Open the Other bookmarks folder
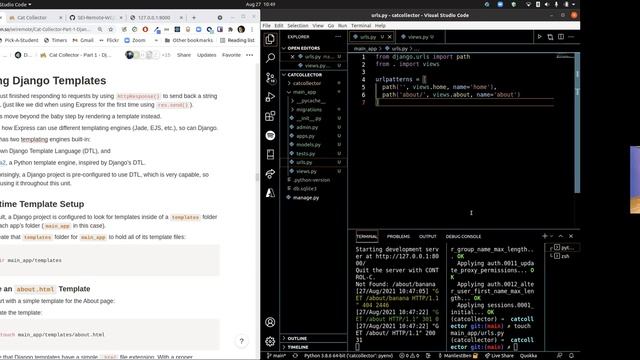The width and height of the screenshot is (640, 360). 189,40
